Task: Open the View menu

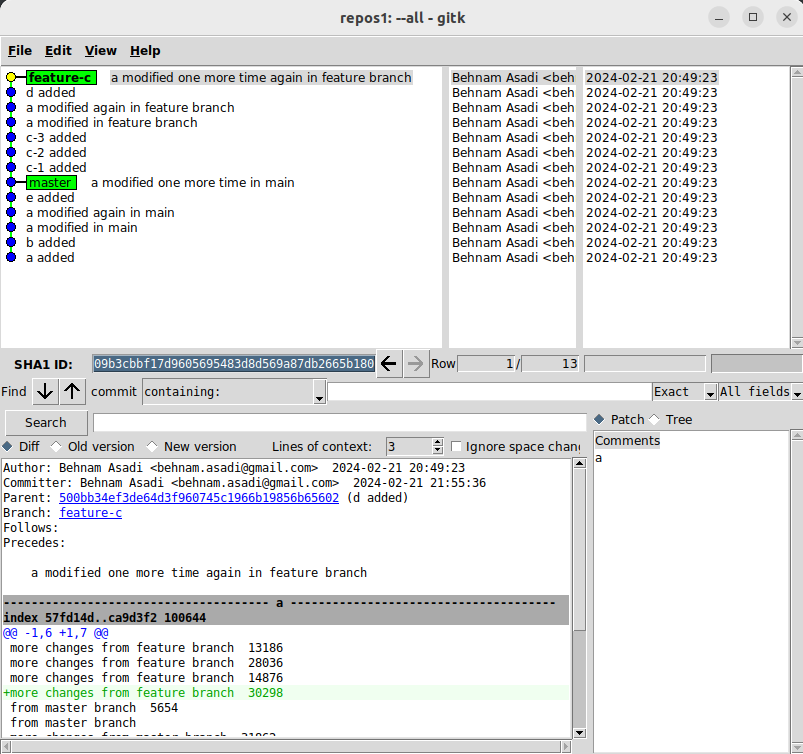Action: click(x=101, y=51)
